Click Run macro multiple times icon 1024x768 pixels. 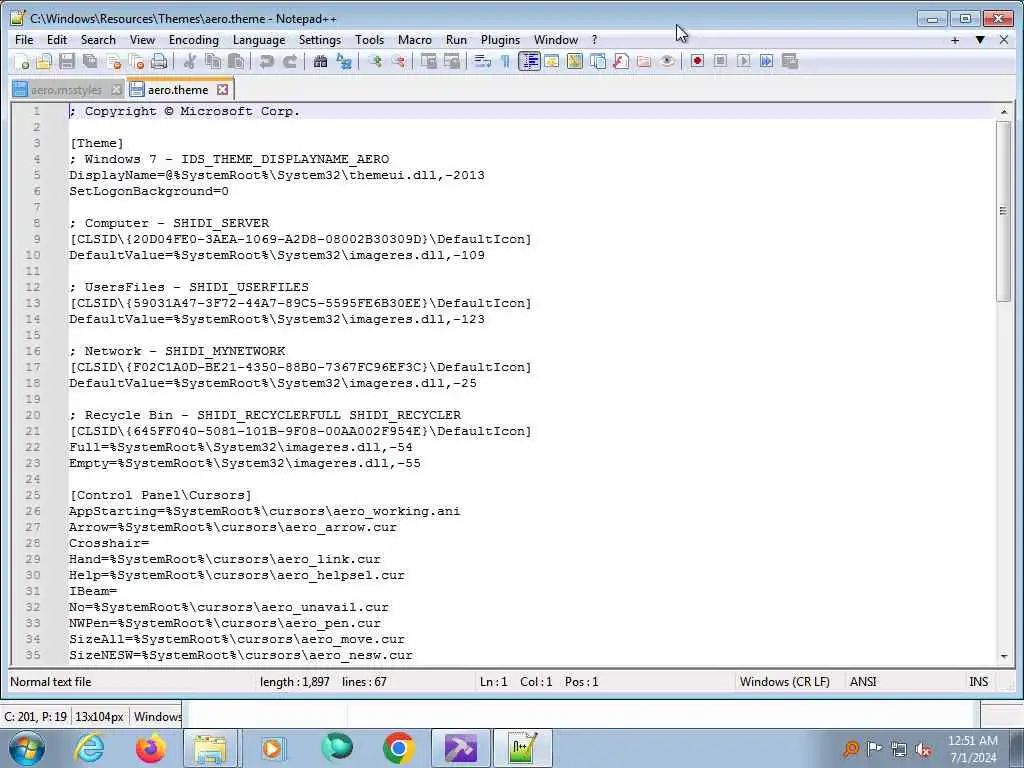point(767,61)
